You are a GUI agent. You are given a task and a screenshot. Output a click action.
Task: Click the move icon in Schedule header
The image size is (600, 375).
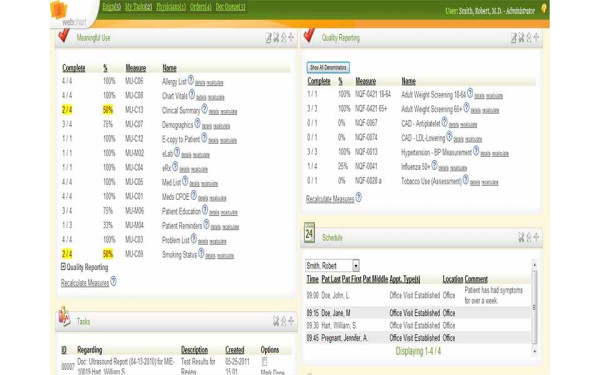tap(536, 237)
